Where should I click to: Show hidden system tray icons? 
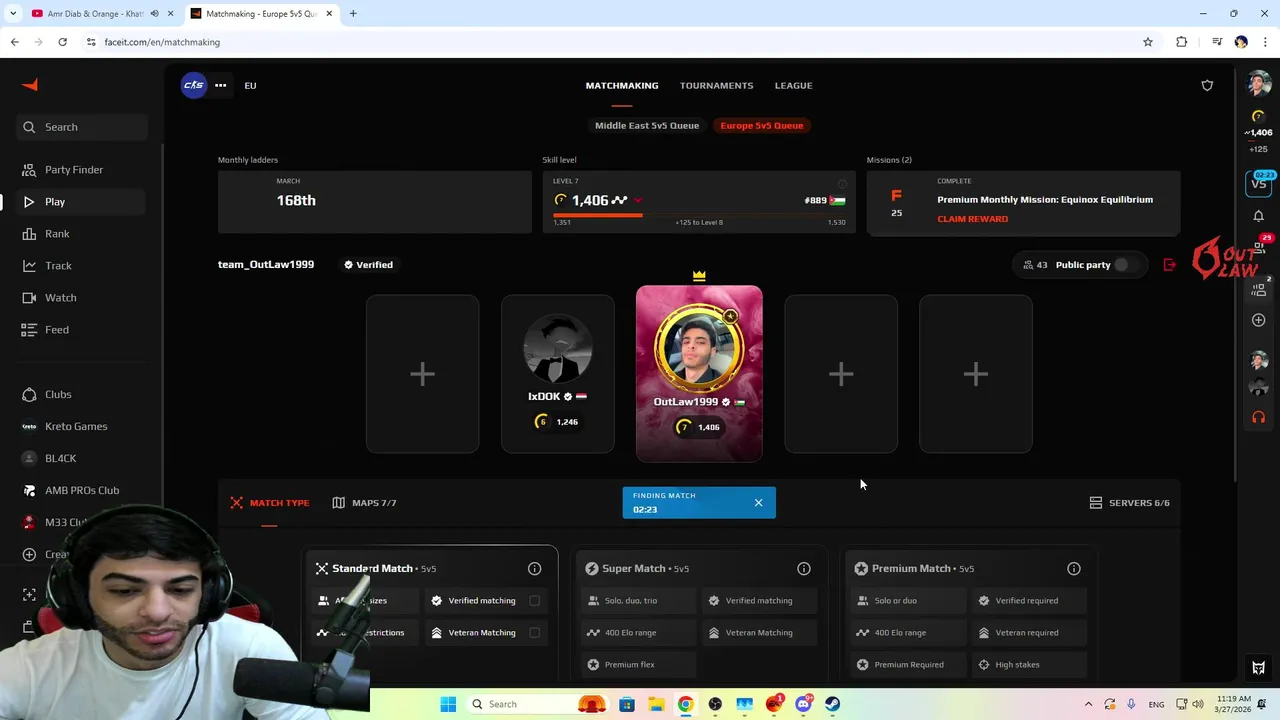point(1088,704)
